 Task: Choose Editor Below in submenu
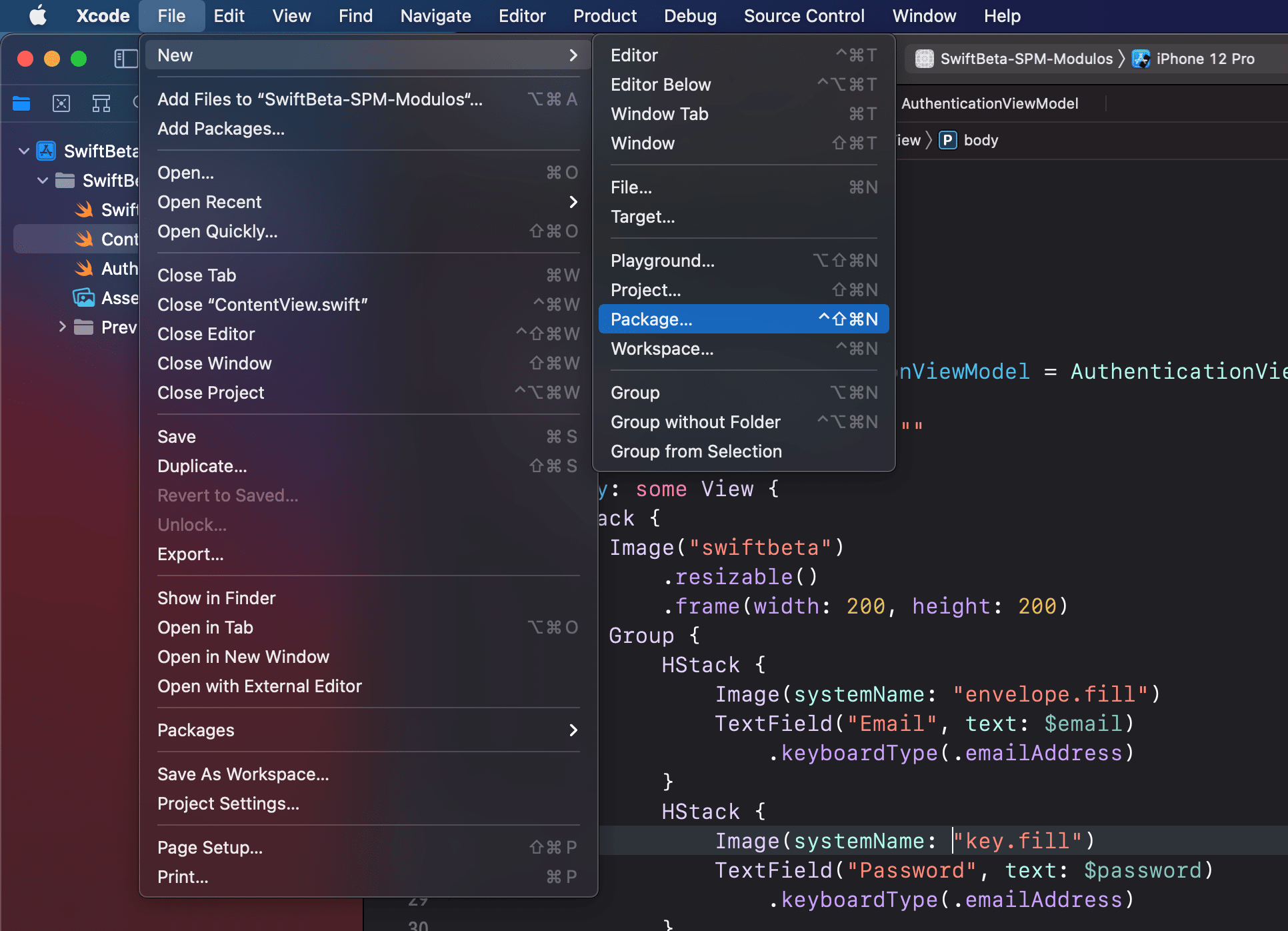click(744, 85)
